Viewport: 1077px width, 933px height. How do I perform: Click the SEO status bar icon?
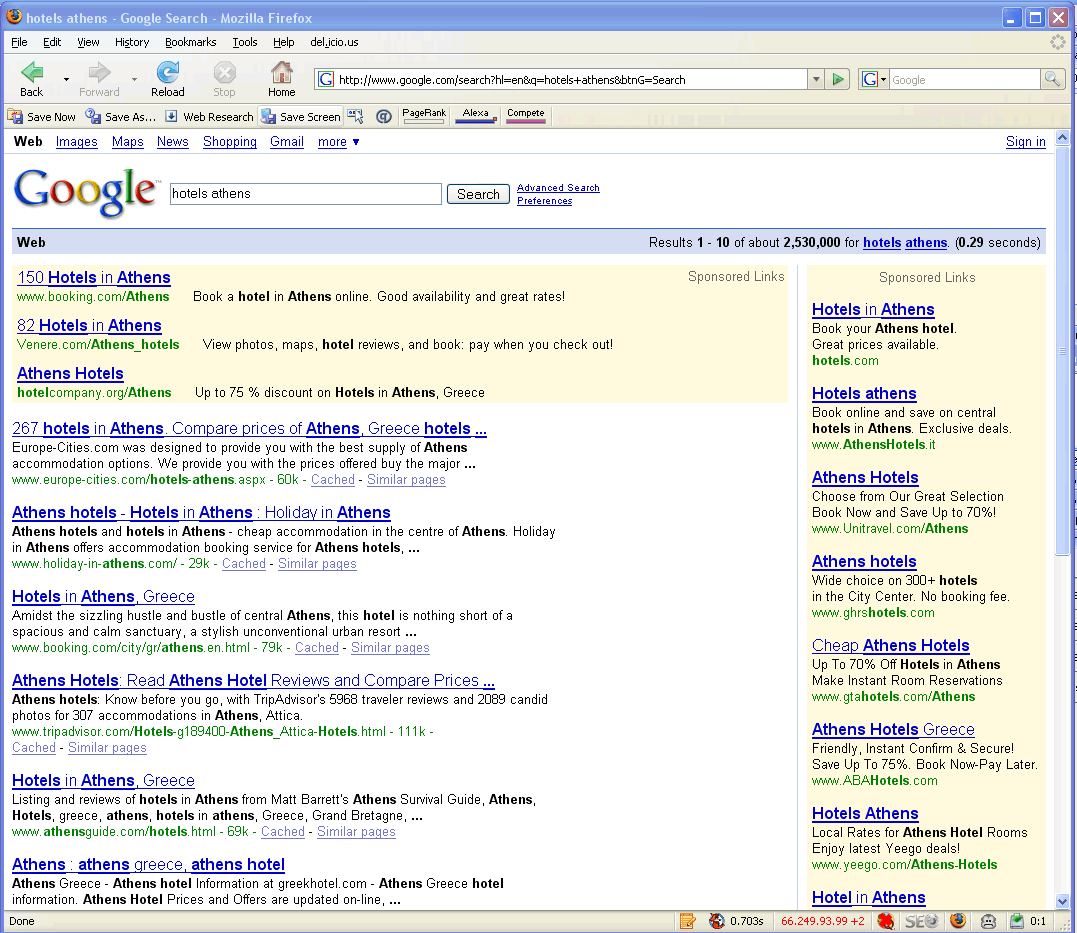921,921
